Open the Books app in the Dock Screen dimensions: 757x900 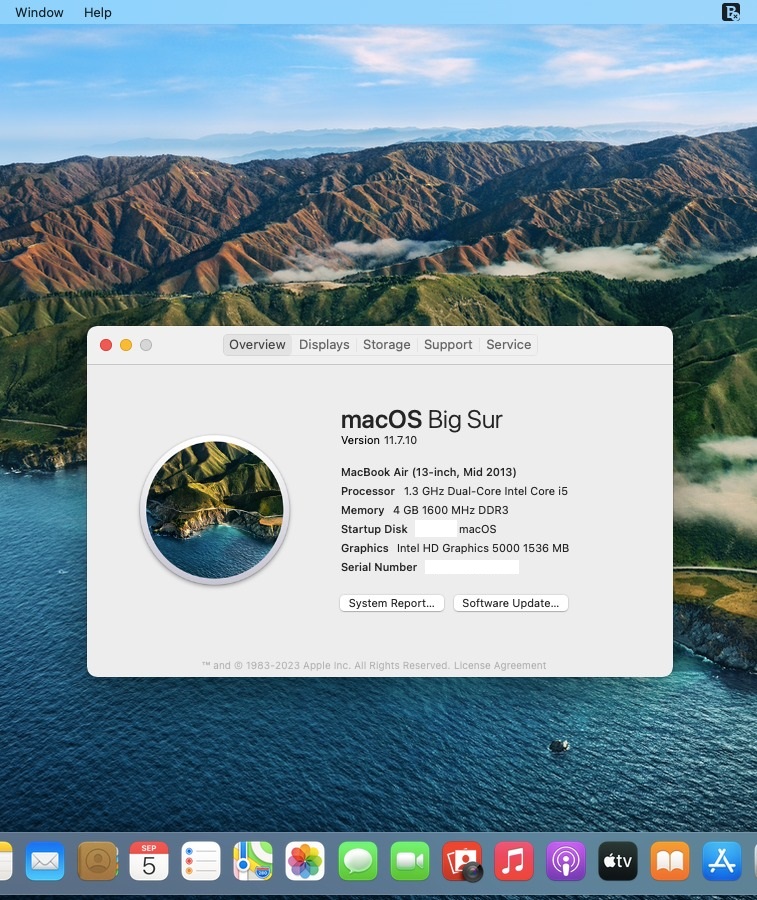click(x=670, y=861)
